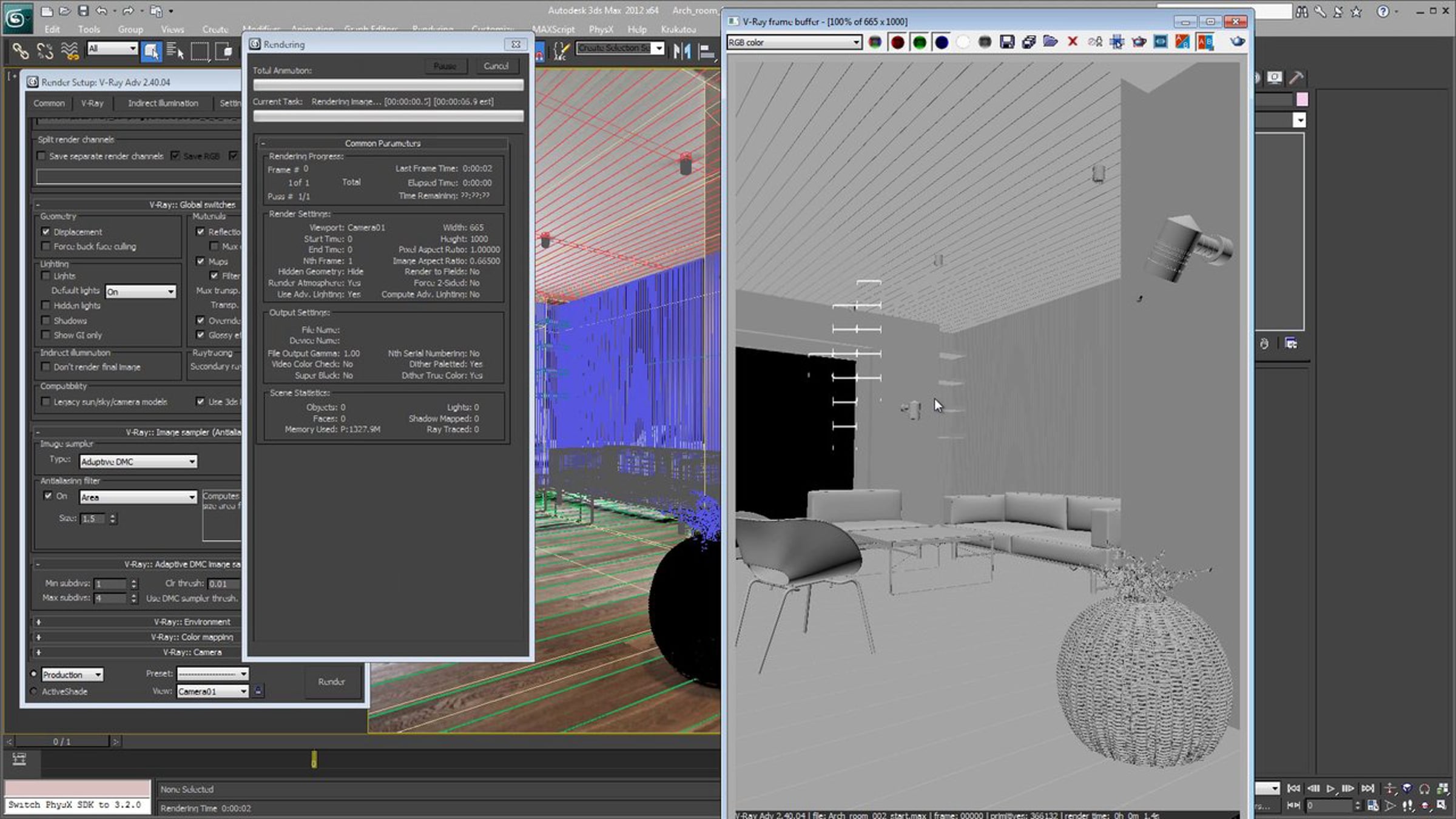Enable Force back face culling checkbox
The width and height of the screenshot is (1456, 819).
45,246
